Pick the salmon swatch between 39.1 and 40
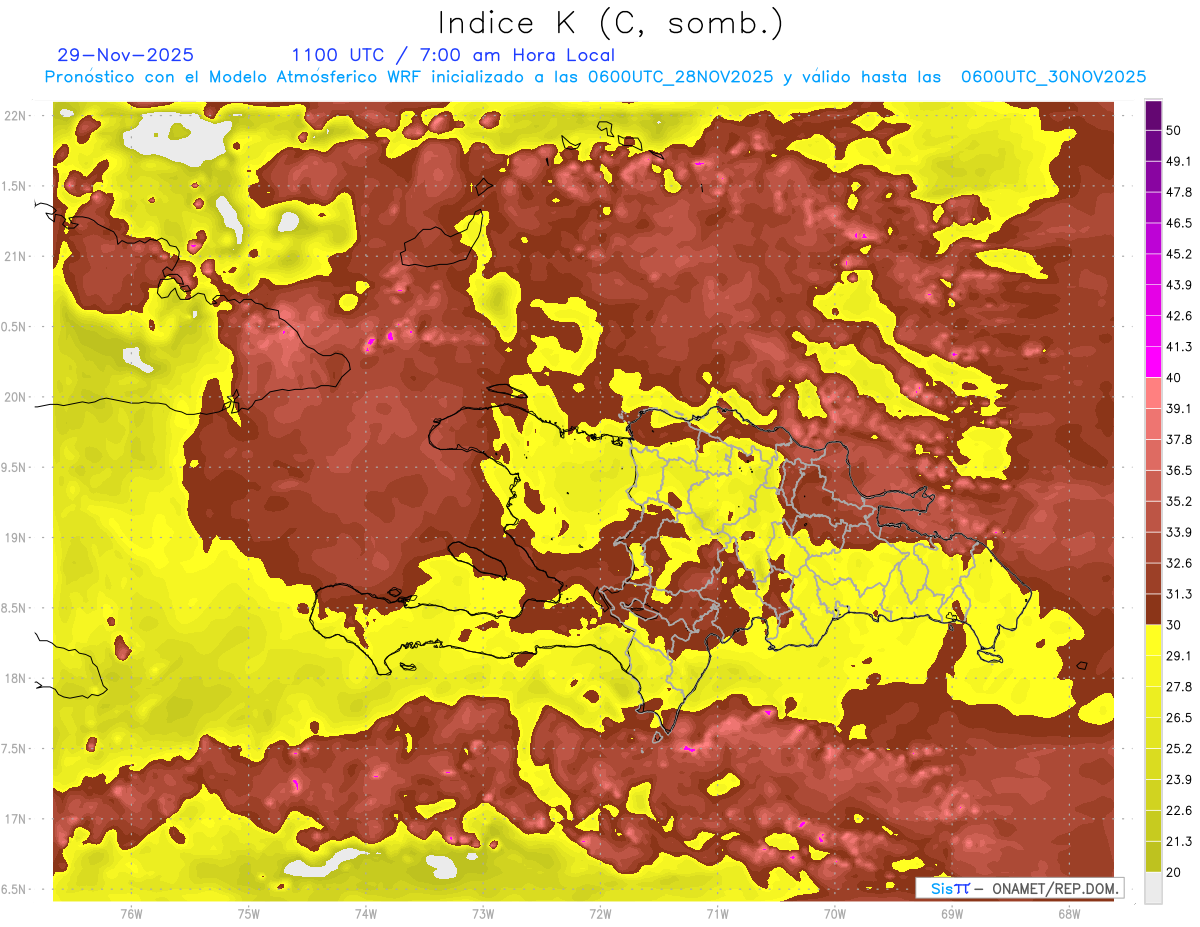The image size is (1200, 927). click(1153, 393)
